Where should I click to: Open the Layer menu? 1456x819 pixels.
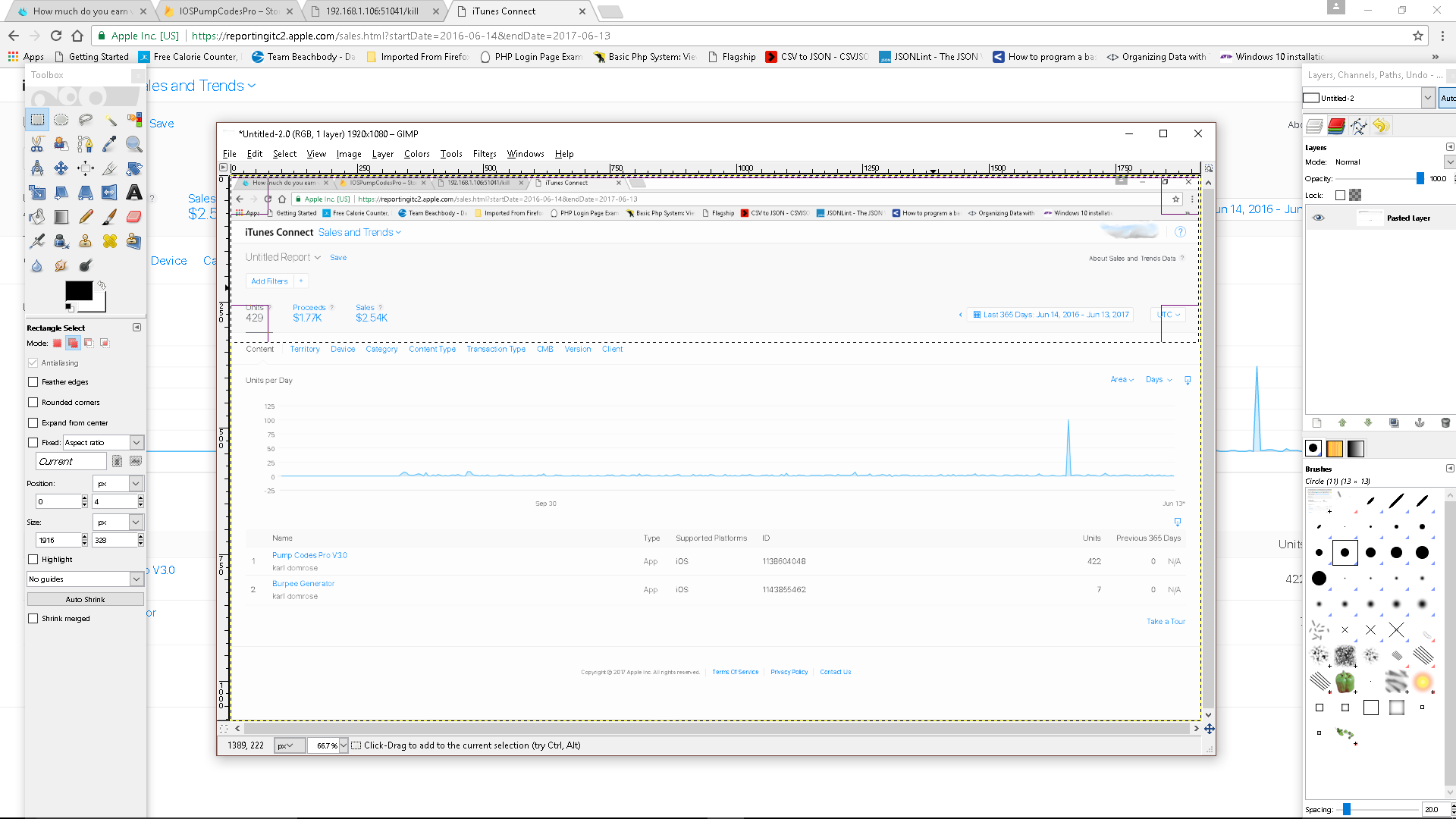(383, 154)
